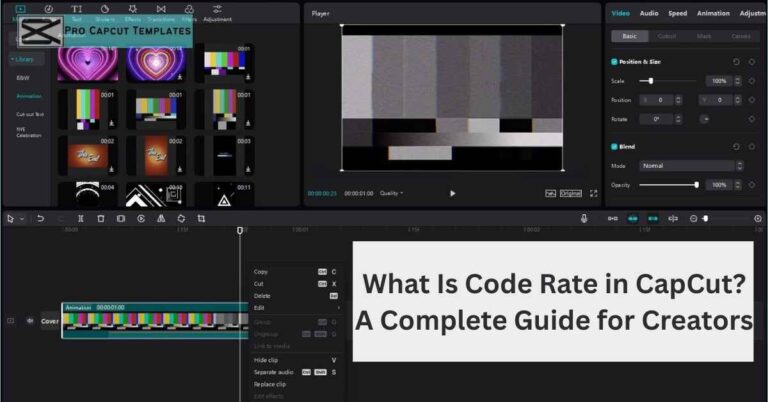Select Copy in the context menu
The image size is (768, 402).
(261, 272)
